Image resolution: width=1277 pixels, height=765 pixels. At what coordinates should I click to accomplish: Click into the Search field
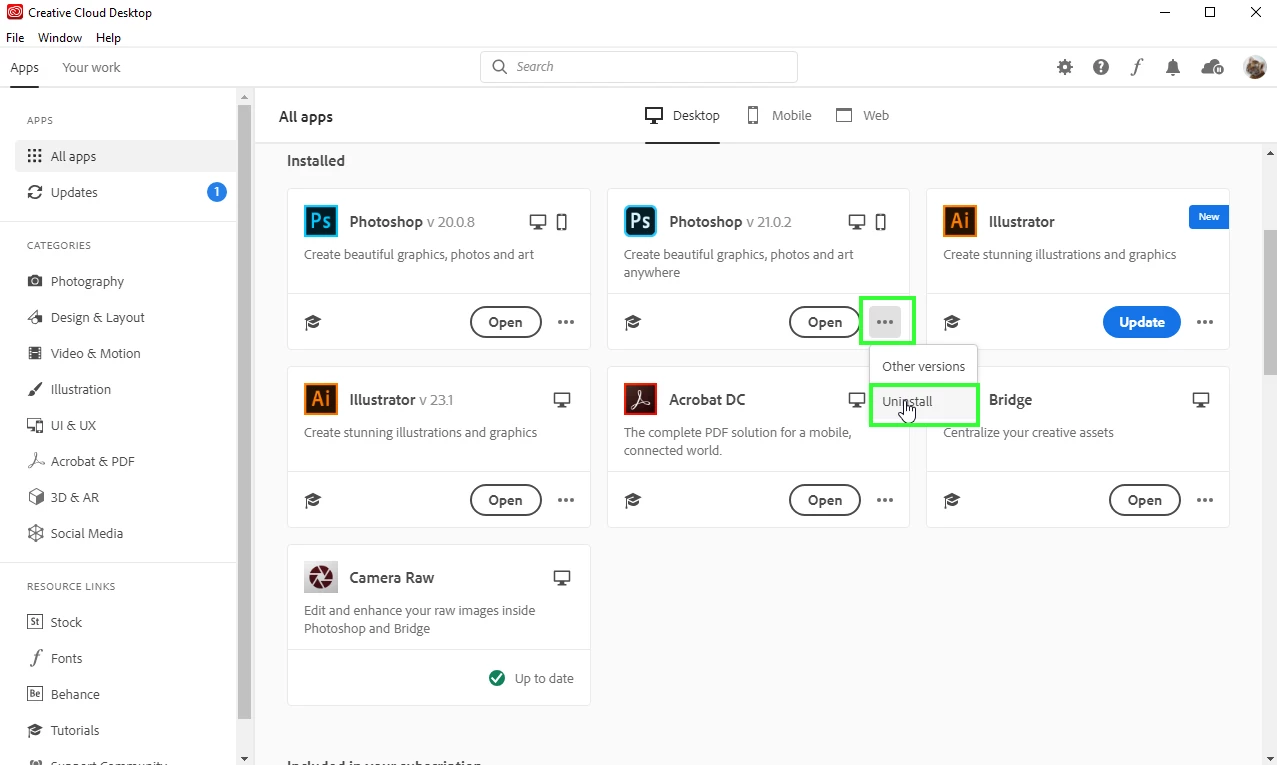[x=639, y=67]
